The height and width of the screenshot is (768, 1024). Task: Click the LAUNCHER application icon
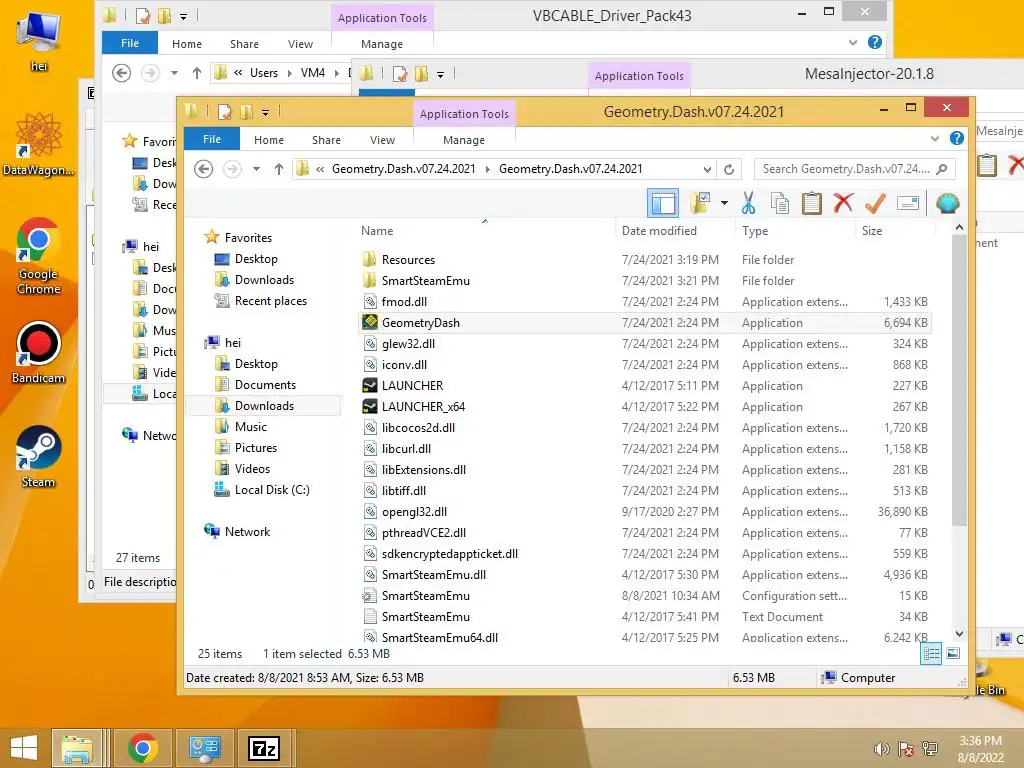pyautogui.click(x=370, y=385)
